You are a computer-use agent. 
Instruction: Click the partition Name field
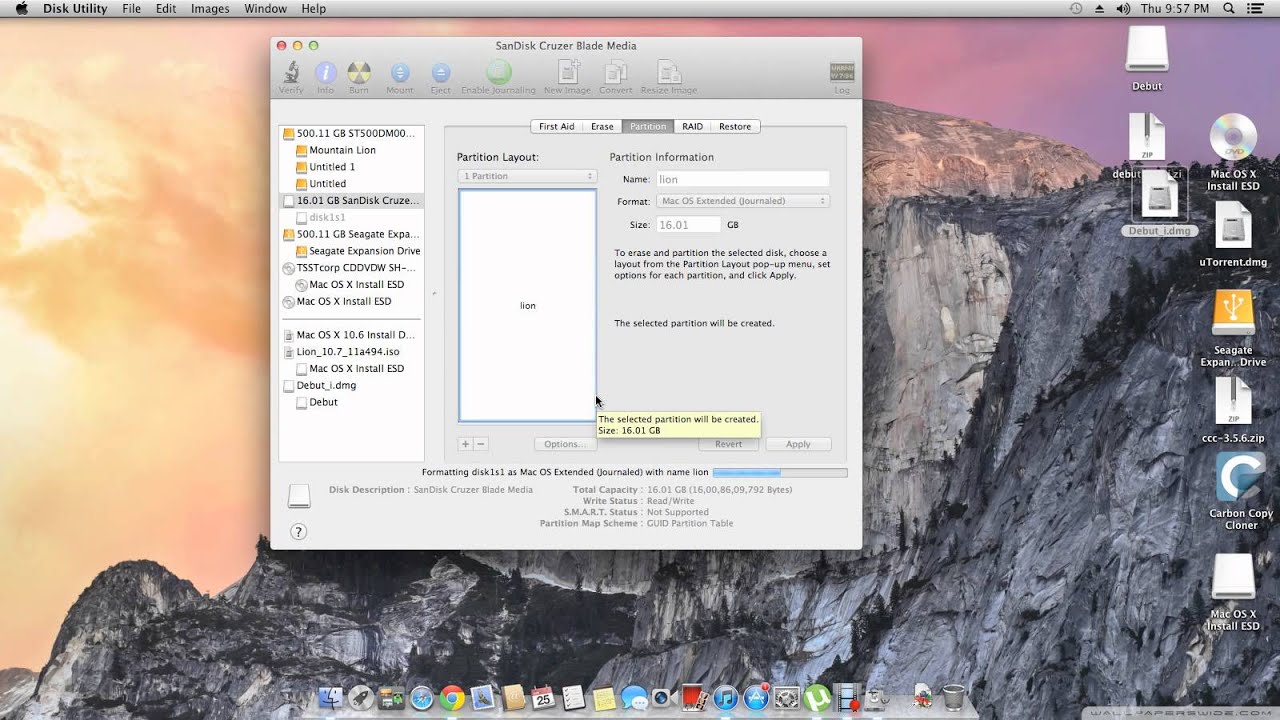tap(743, 179)
